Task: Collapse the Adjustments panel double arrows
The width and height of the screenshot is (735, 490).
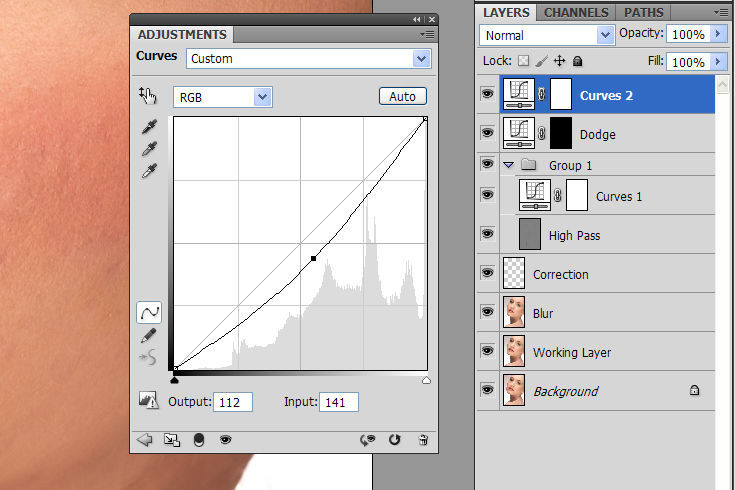Action: 417,19
